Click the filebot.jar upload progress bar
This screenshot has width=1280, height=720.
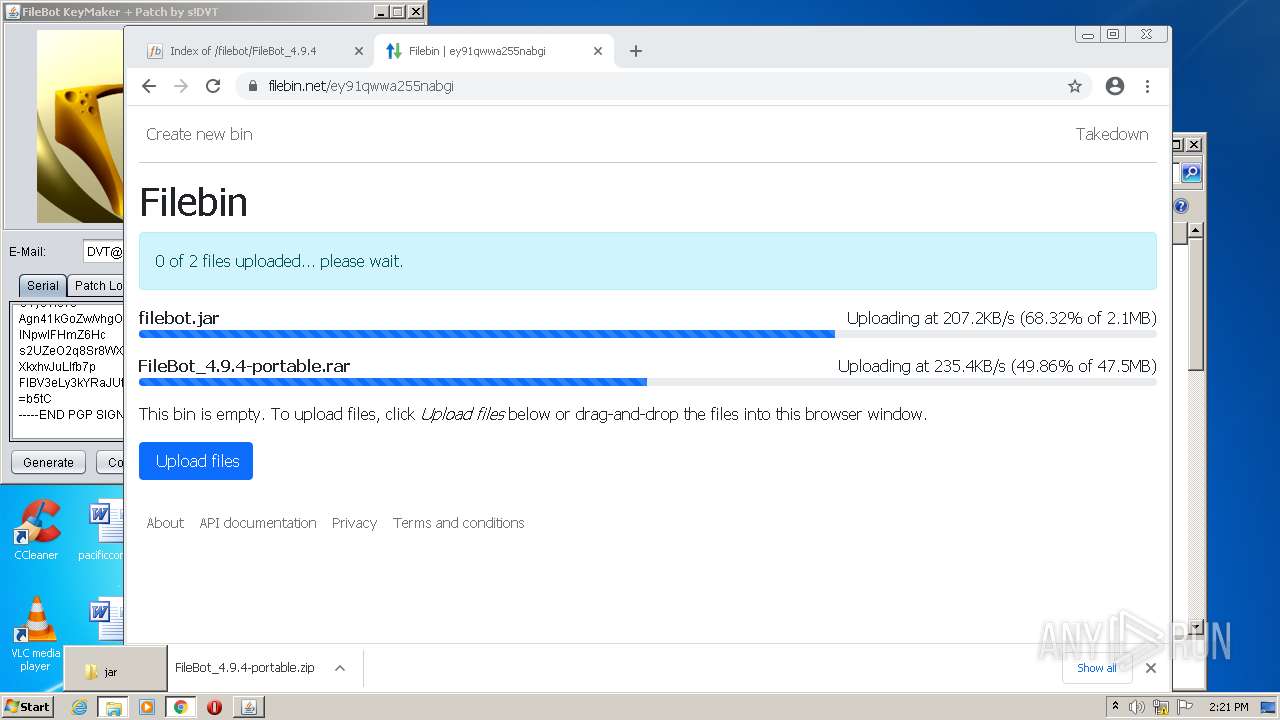(x=648, y=334)
